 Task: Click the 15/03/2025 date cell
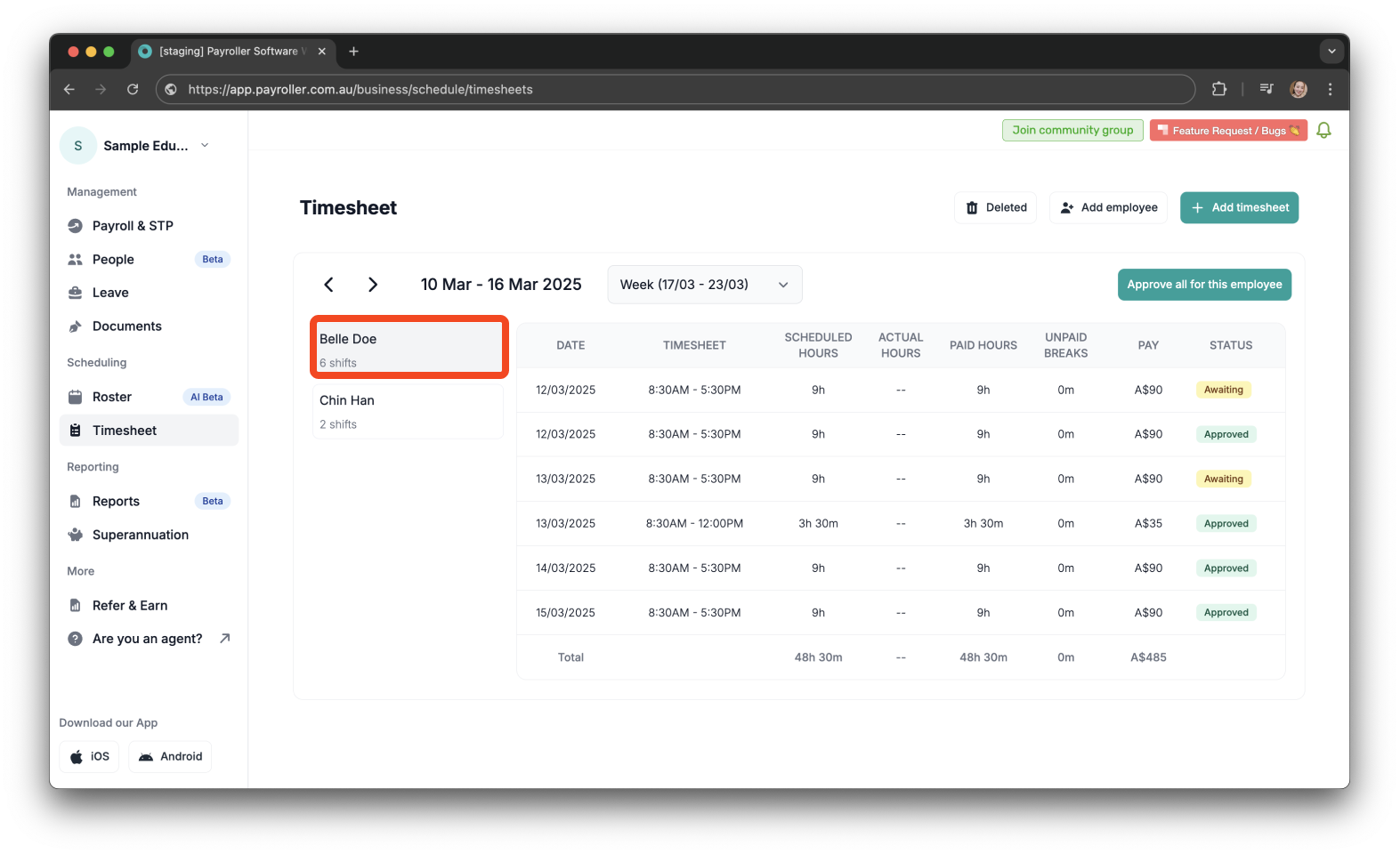coord(565,613)
